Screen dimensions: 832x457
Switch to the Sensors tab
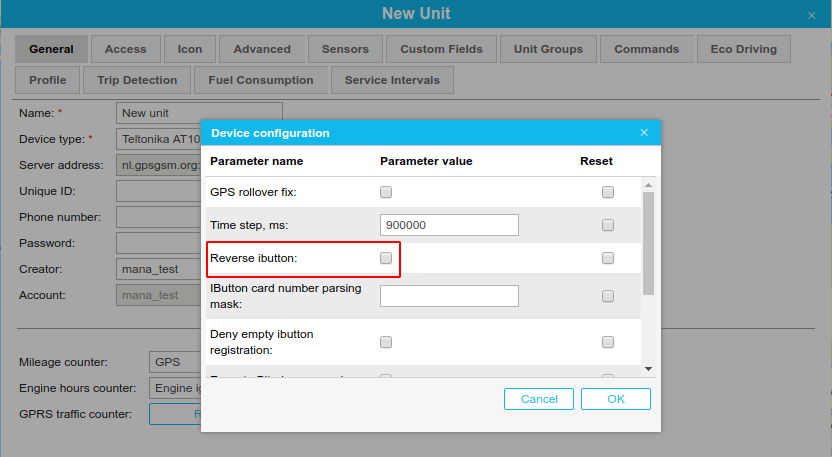[345, 49]
